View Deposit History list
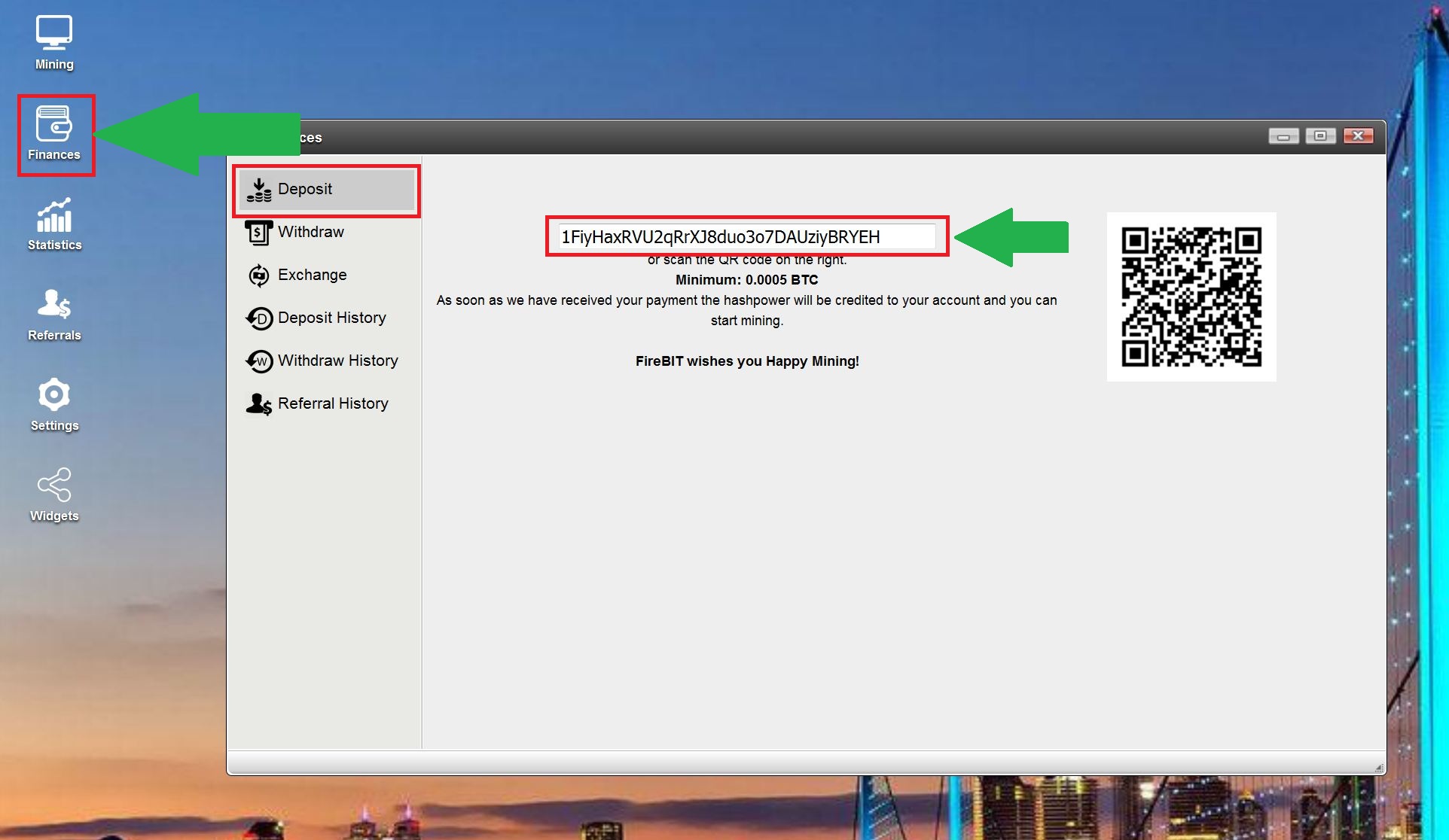This screenshot has width=1449, height=840. pos(327,318)
